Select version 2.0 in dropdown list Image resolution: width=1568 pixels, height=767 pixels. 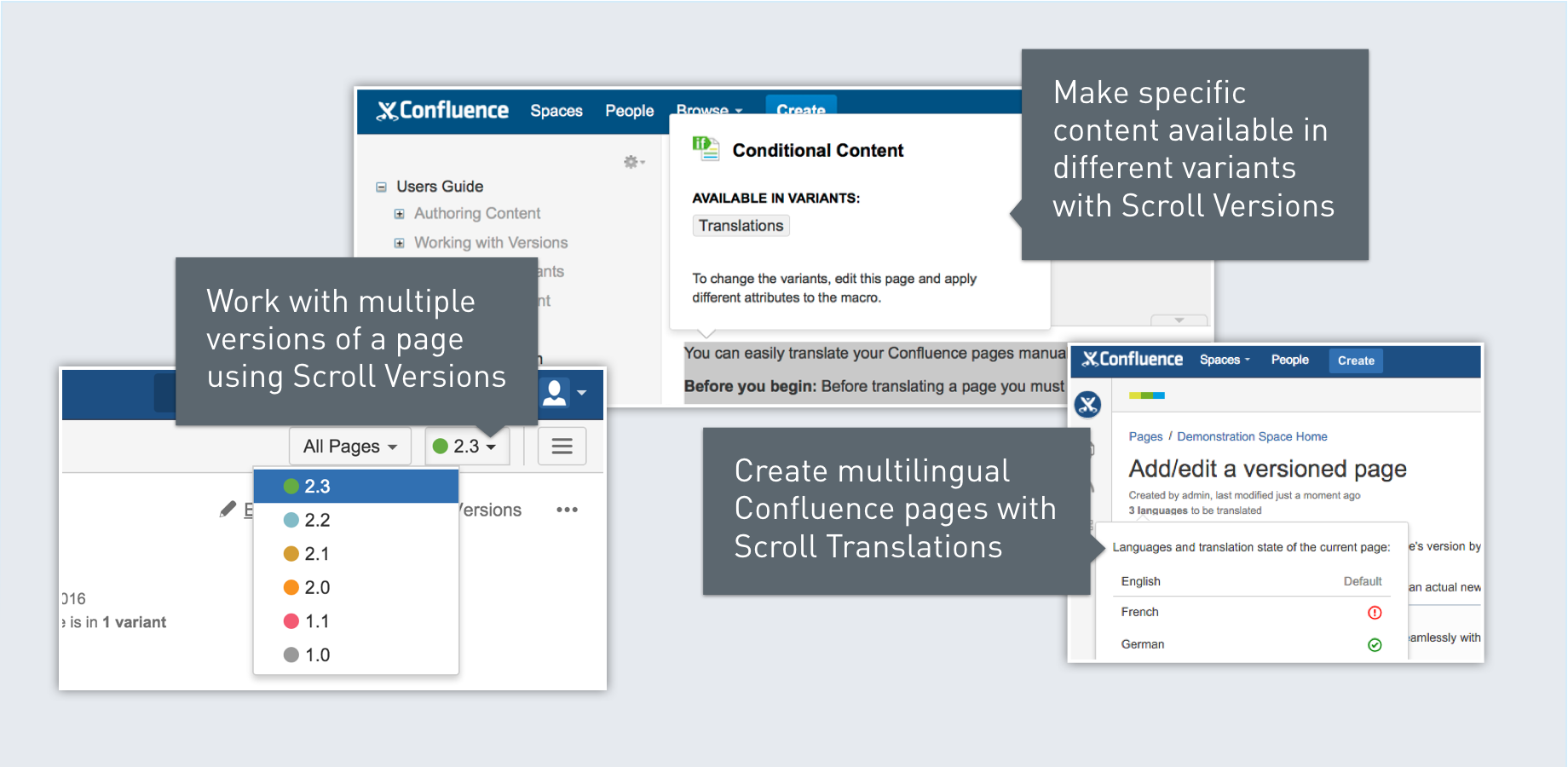pyautogui.click(x=356, y=587)
